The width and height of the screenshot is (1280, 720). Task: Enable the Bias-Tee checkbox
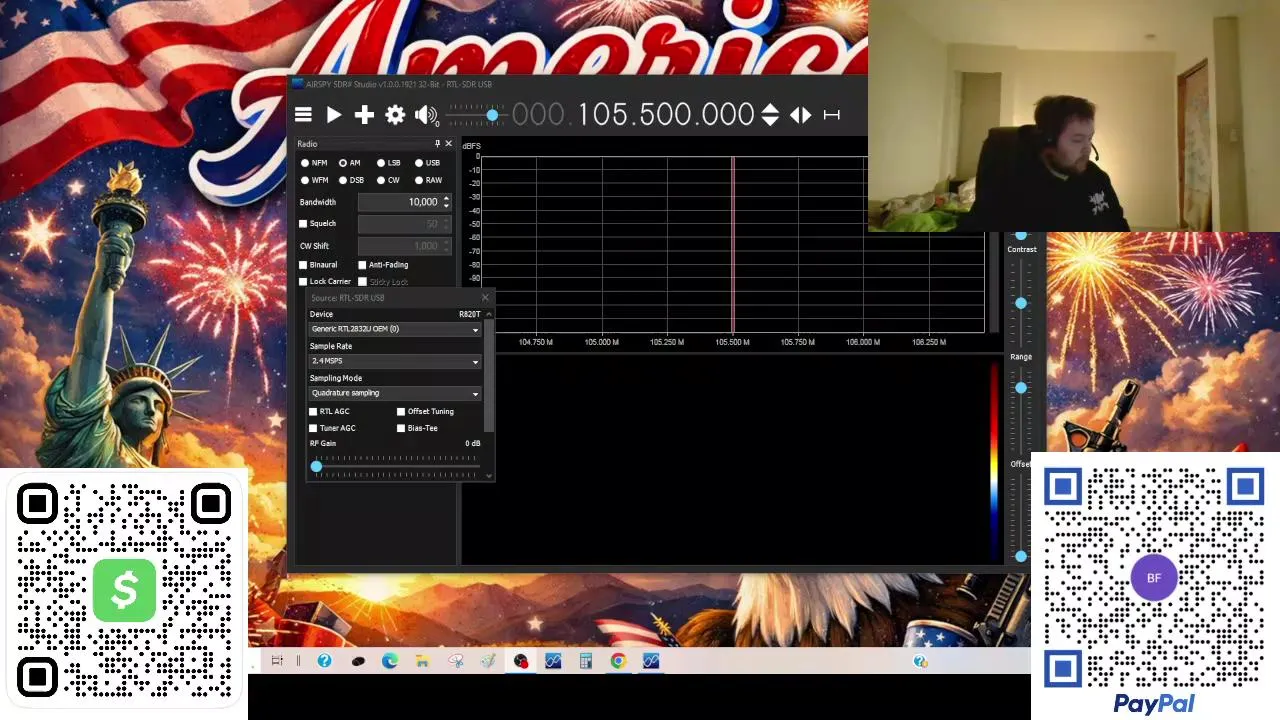(401, 428)
